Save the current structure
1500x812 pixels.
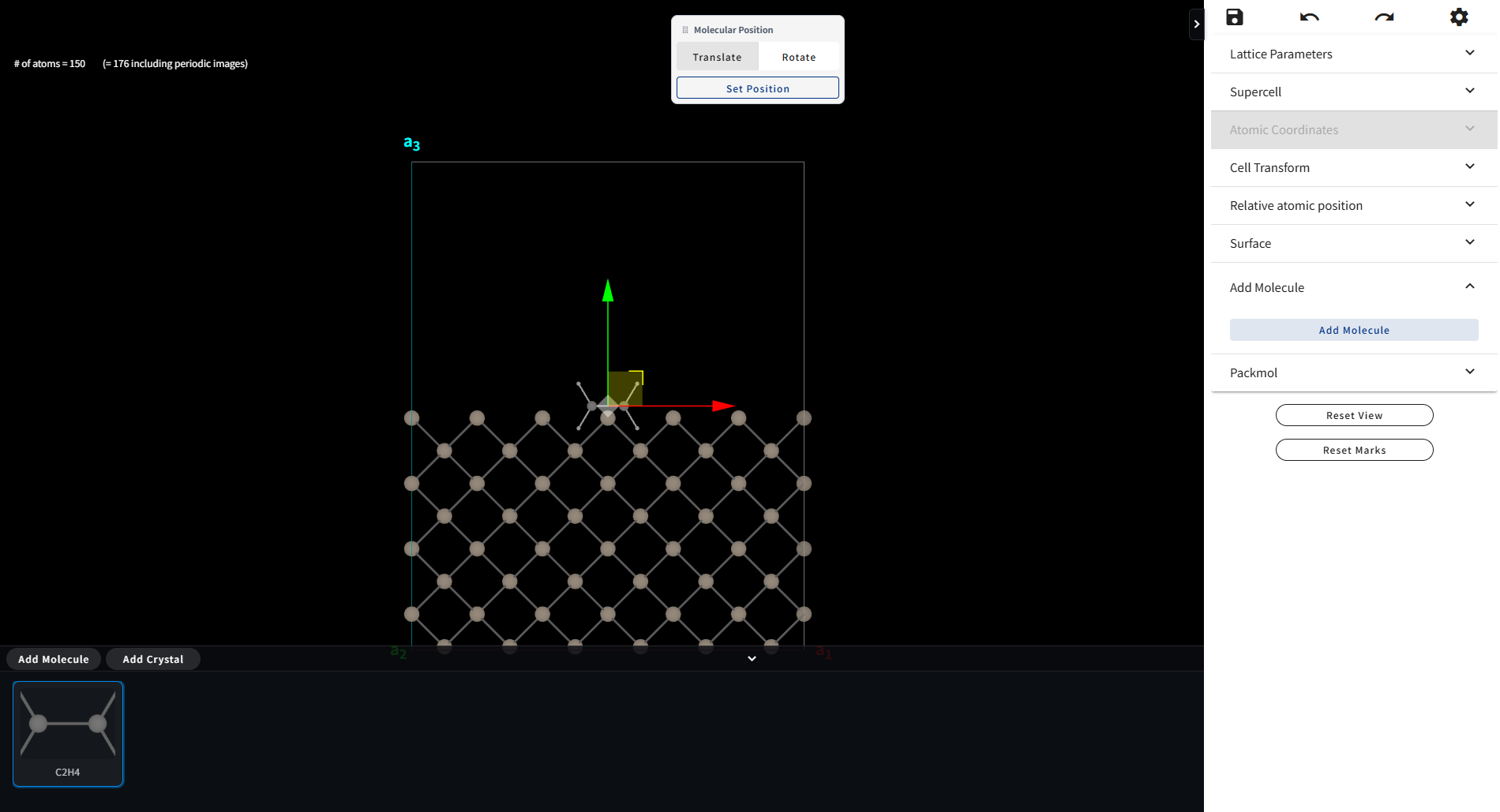[x=1235, y=16]
